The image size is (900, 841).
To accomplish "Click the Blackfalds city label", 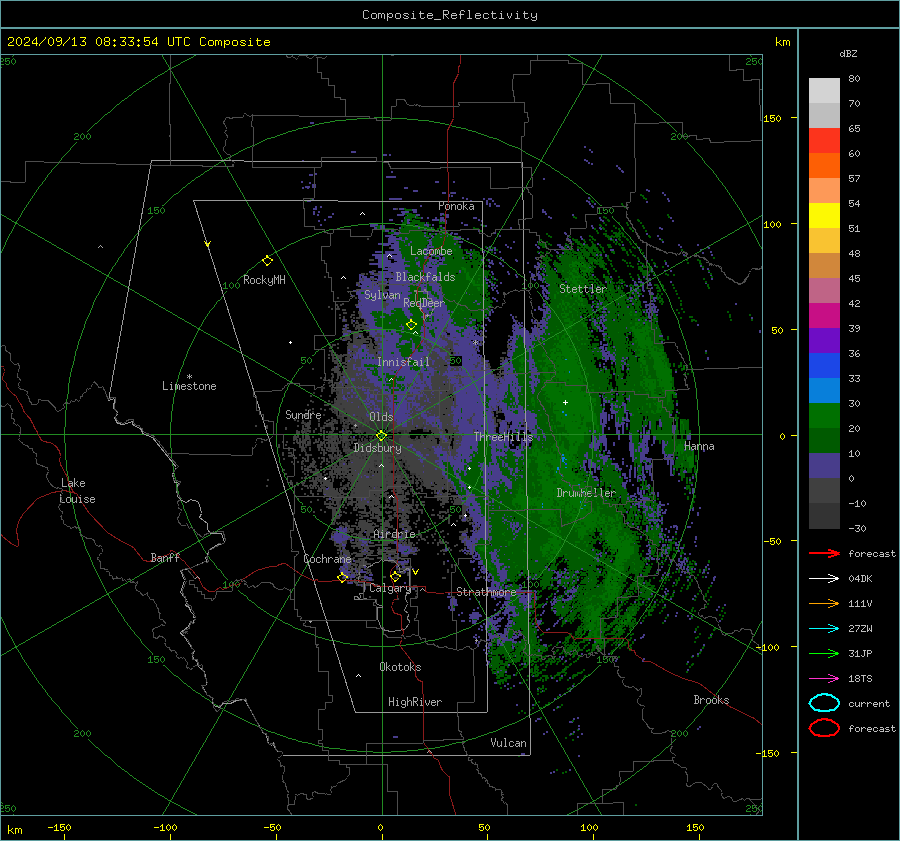I will pos(425,277).
